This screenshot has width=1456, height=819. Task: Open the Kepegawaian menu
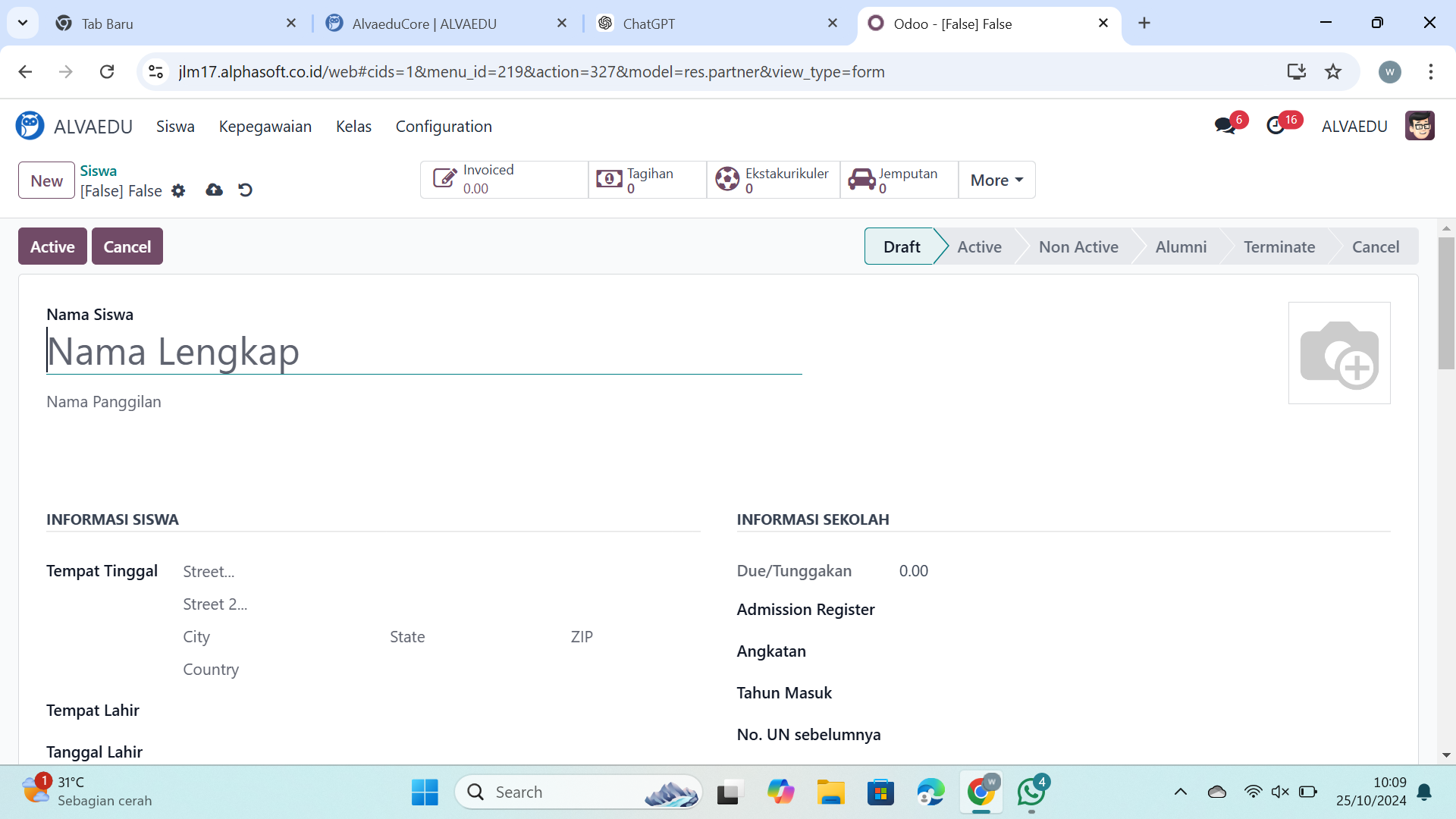[x=265, y=127]
